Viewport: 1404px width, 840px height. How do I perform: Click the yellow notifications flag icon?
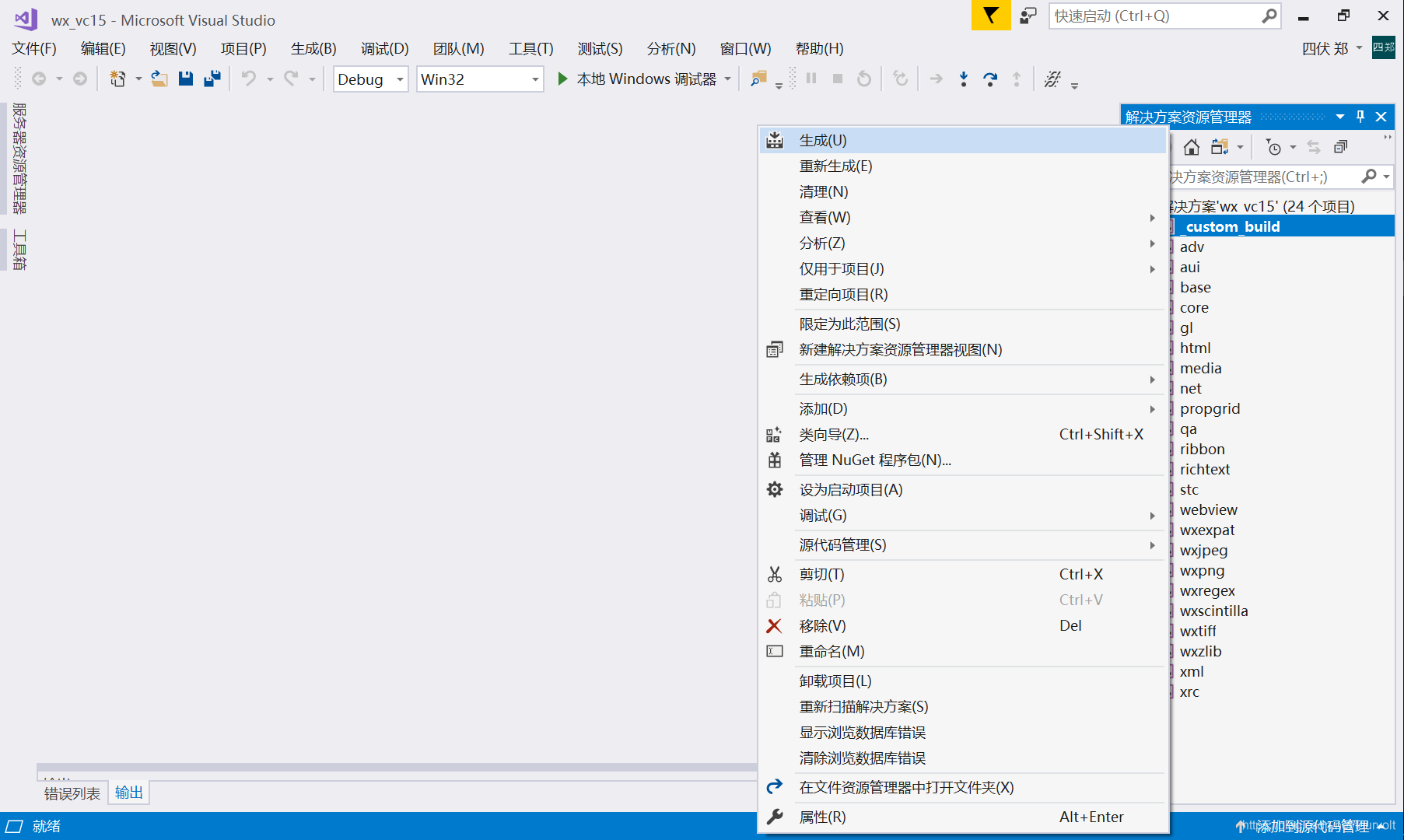tap(990, 15)
